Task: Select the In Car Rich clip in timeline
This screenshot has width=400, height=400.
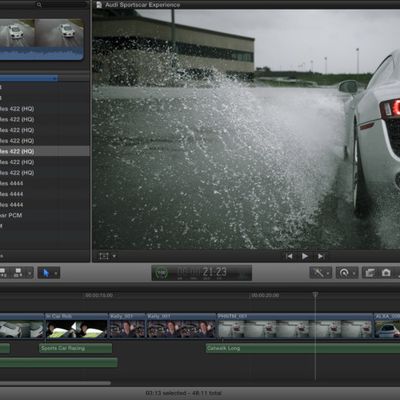Action: point(77,326)
